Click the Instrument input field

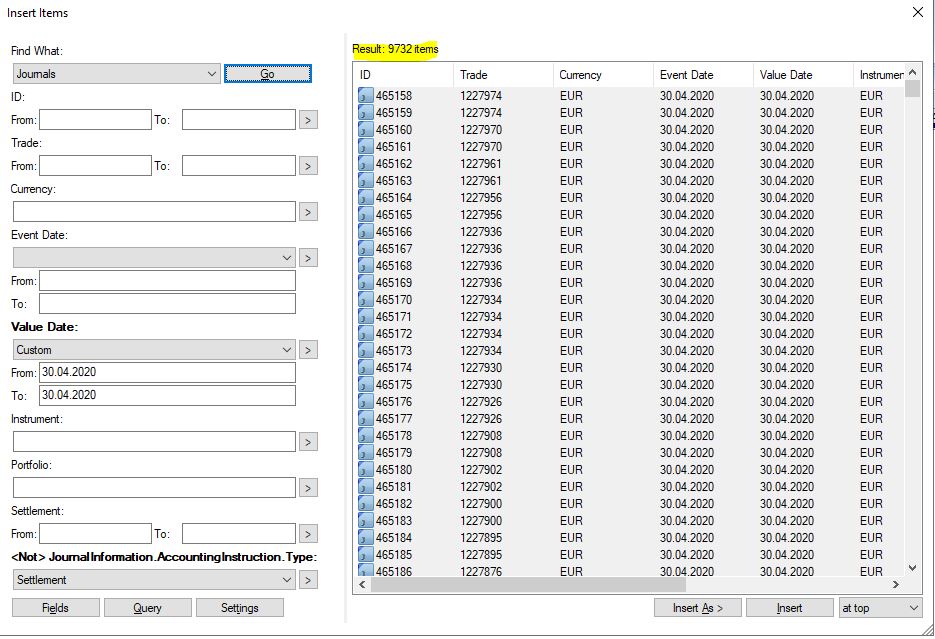pos(154,442)
